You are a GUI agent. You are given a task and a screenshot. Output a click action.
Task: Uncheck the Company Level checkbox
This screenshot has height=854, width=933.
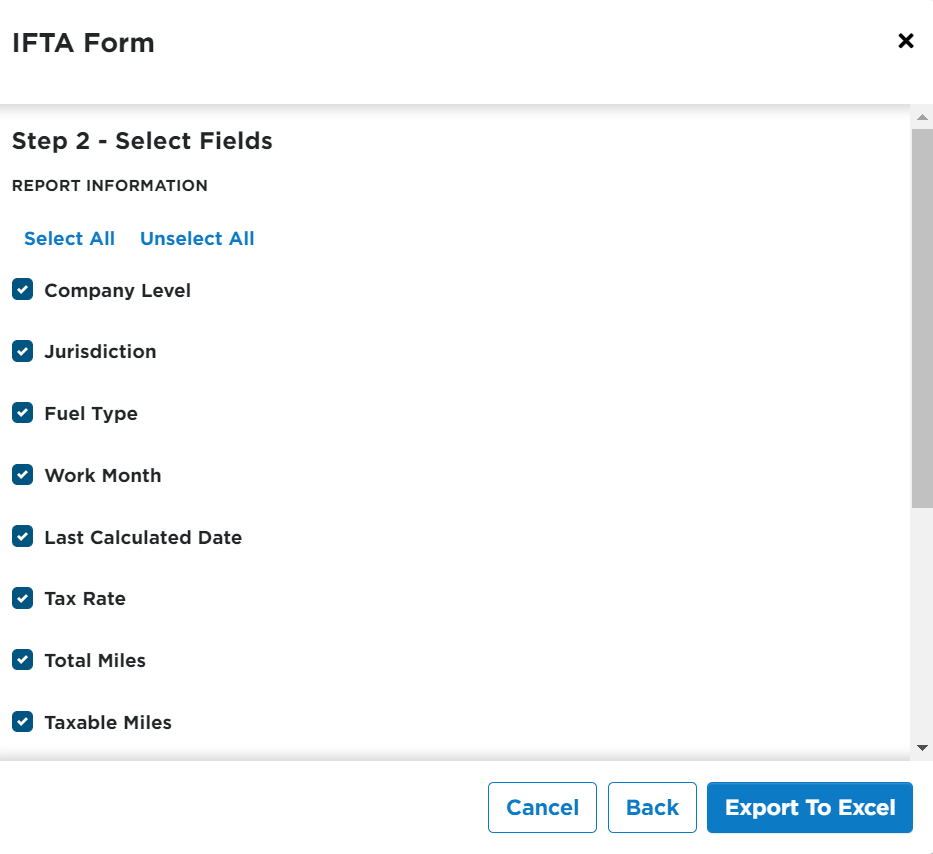coord(23,290)
